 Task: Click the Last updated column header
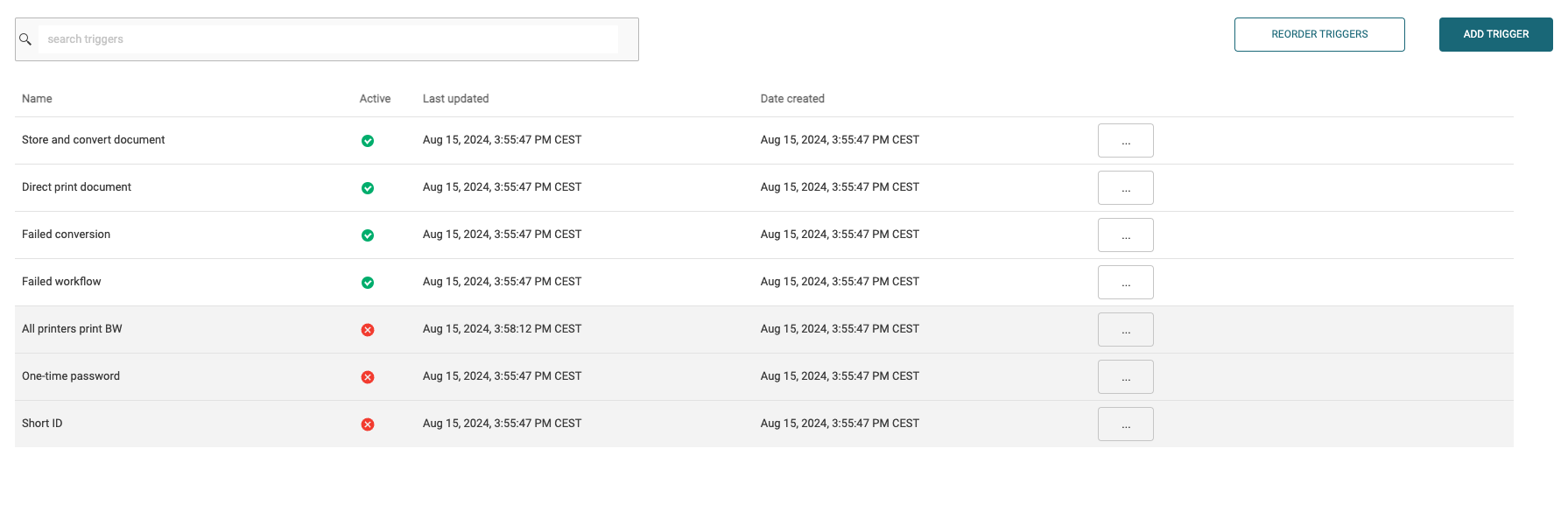[x=455, y=99]
